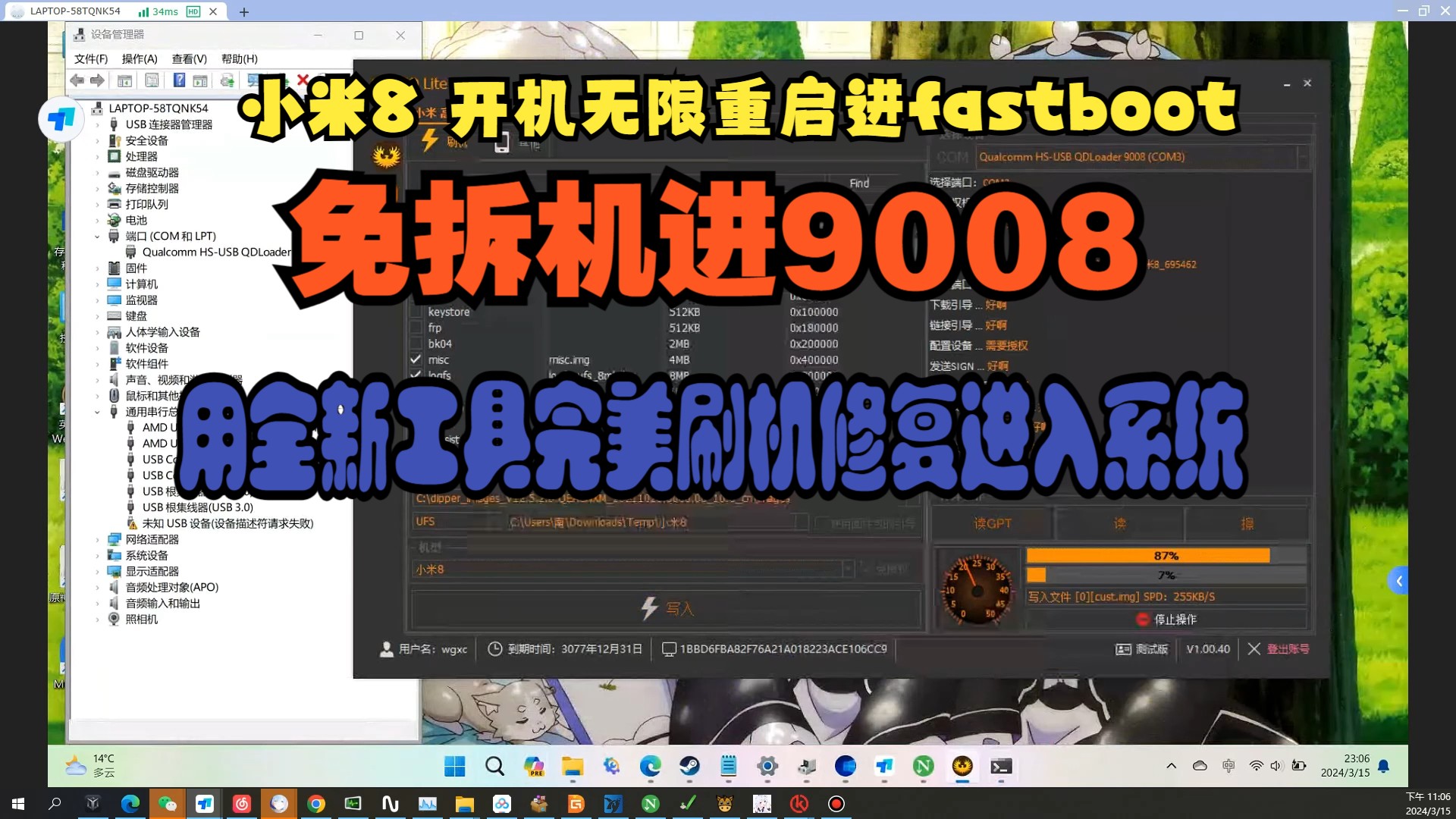Show hidden icons chevron in remote tray
This screenshot has width=1456, height=819.
[1171, 766]
